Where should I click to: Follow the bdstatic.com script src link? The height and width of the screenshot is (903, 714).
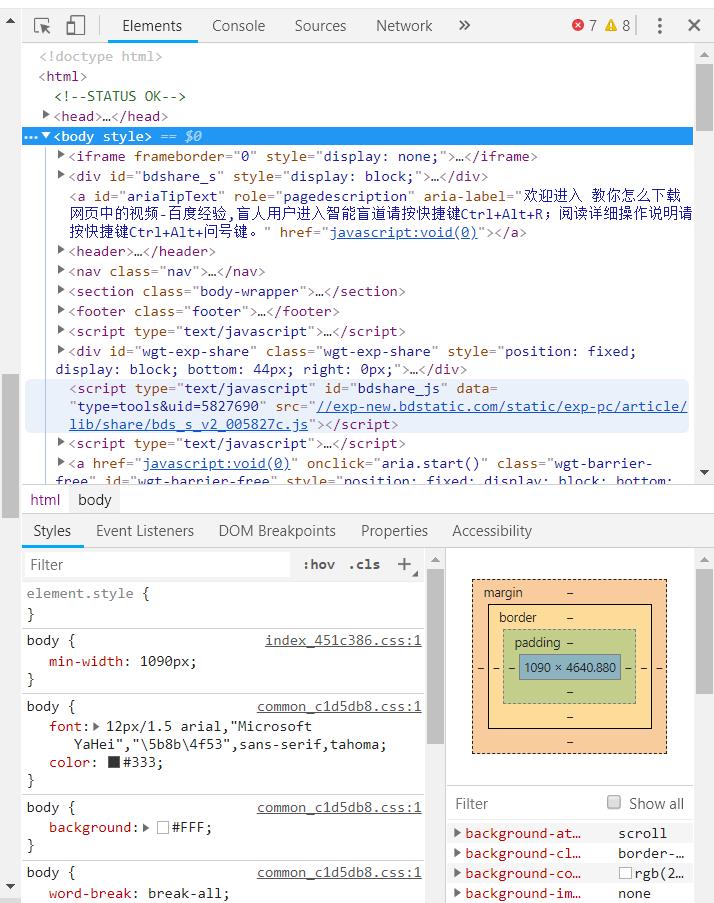[502, 407]
